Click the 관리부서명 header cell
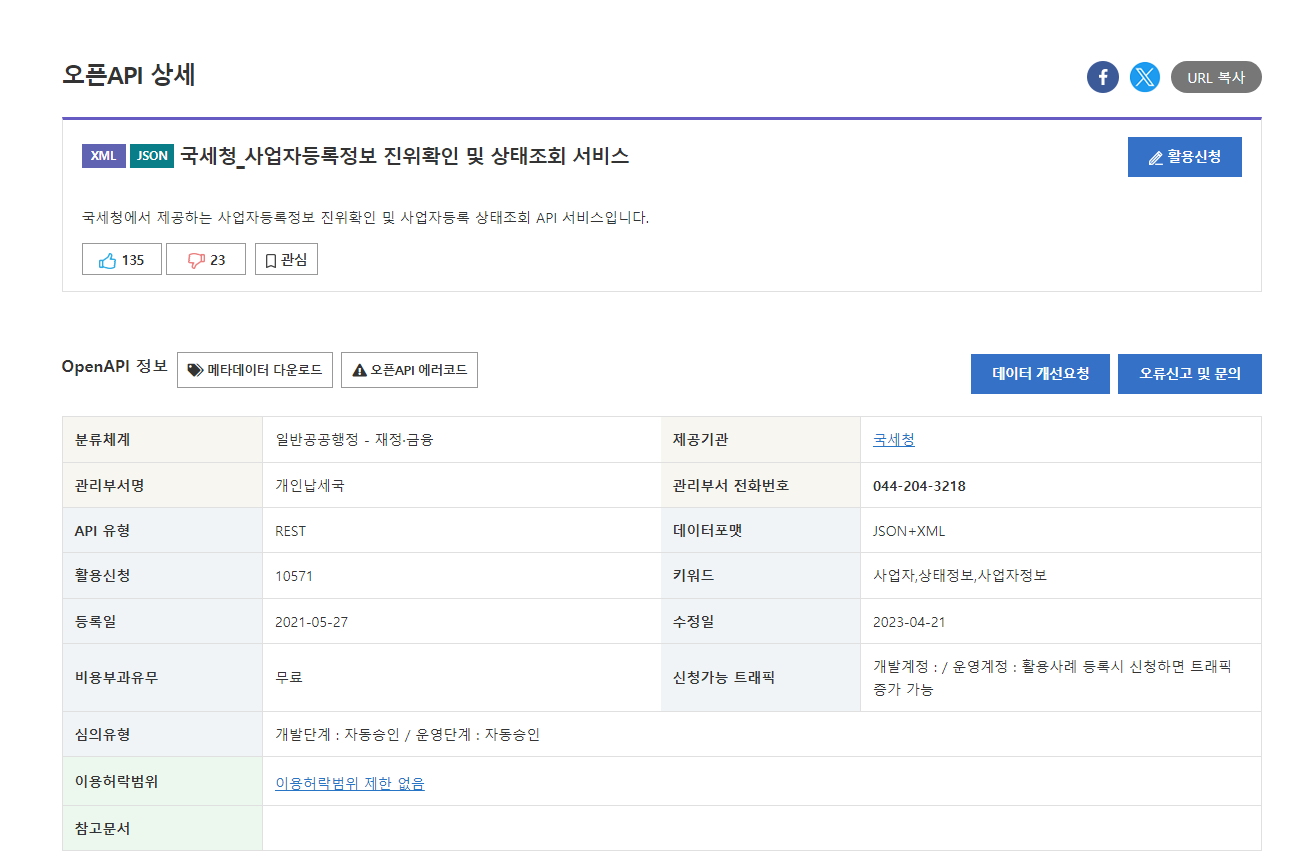1311x865 pixels. pyautogui.click(x=162, y=485)
